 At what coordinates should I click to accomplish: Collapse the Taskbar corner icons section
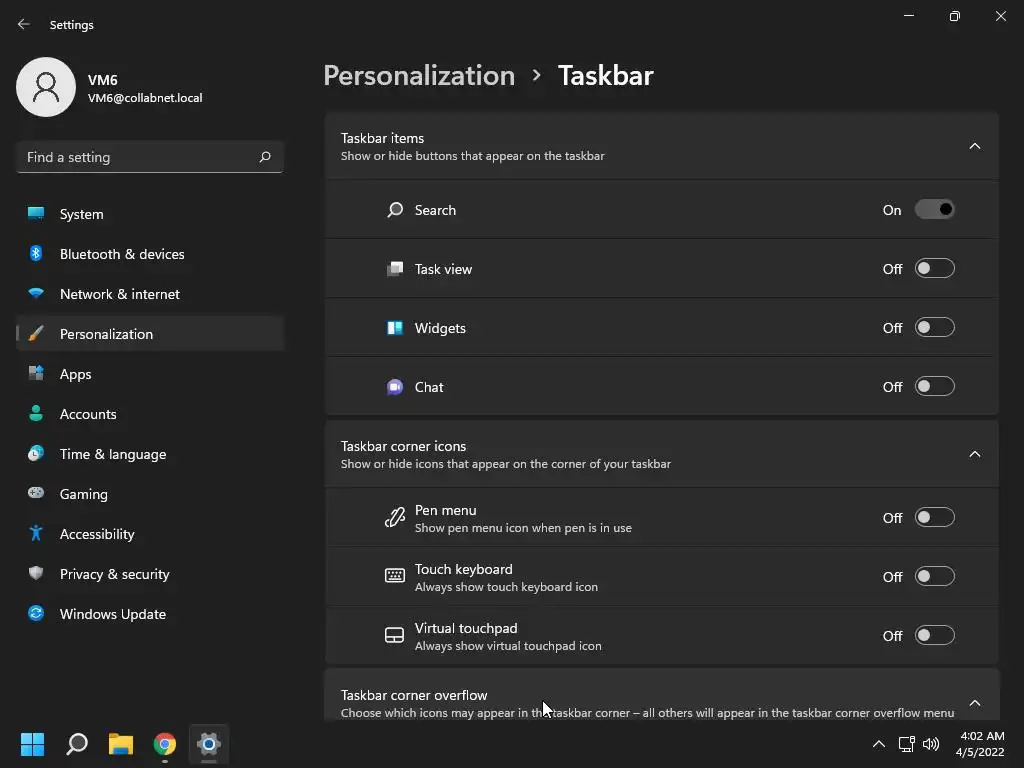pos(974,454)
